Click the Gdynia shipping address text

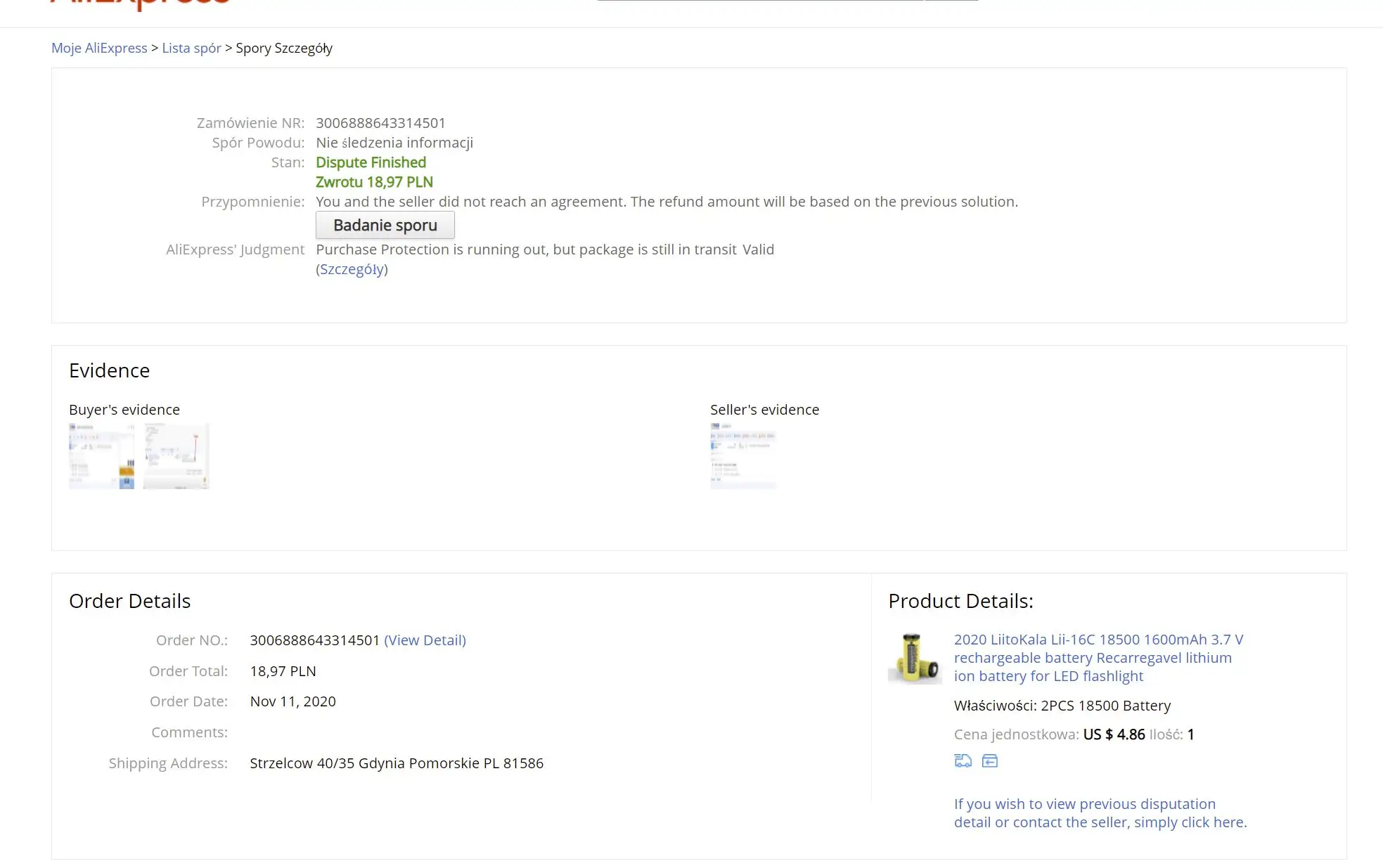click(x=397, y=763)
